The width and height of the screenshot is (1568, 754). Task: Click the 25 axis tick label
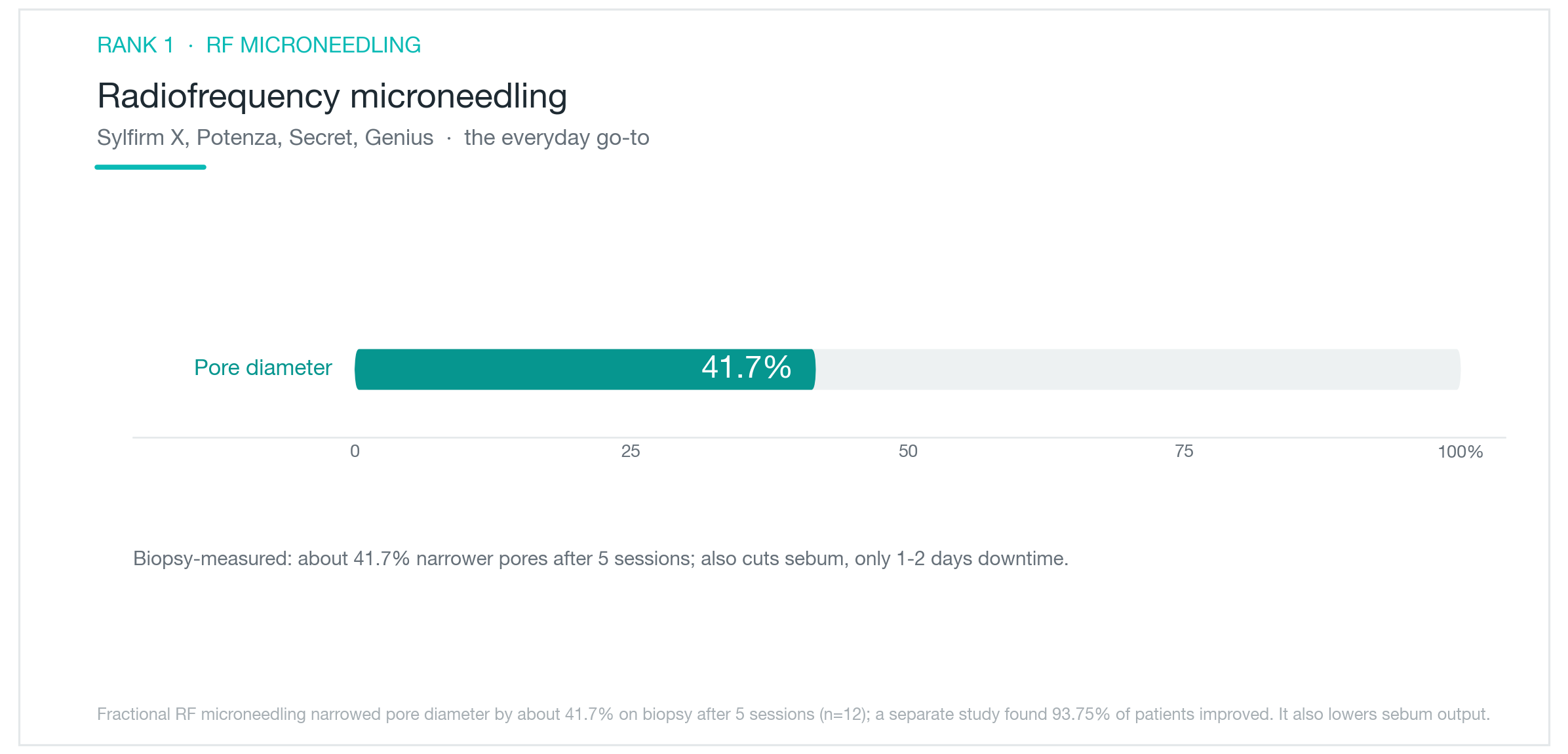click(631, 451)
